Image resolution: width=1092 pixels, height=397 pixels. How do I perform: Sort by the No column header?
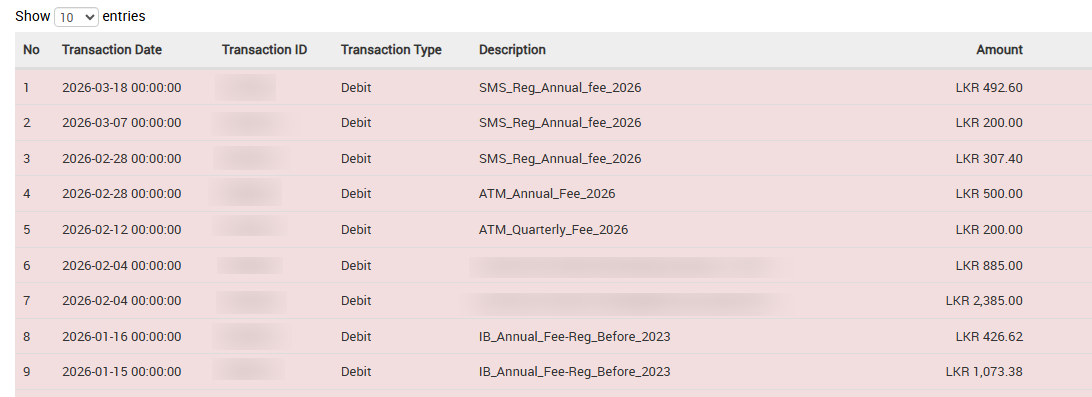[x=31, y=49]
